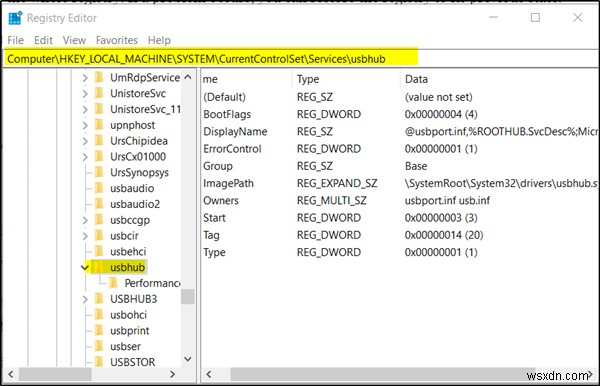This screenshot has width=600, height=386.
Task: Click the USBSTOR folder icon
Action: (99, 362)
